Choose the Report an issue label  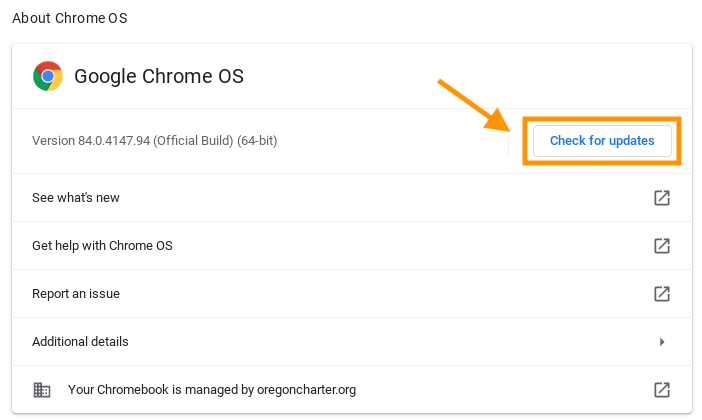[x=76, y=294]
